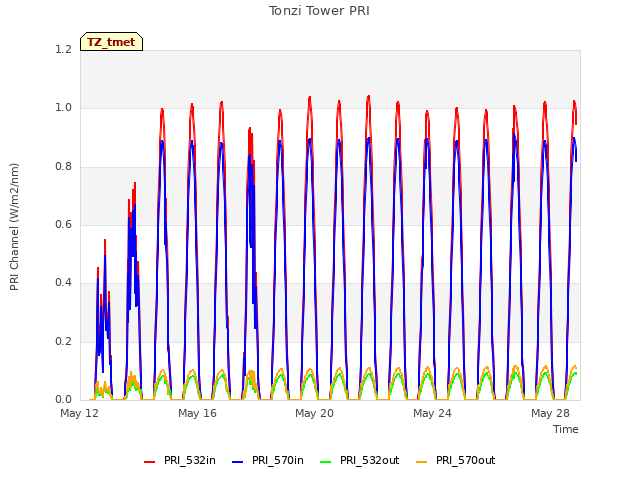
Task: Click the PRI_532in red legend swatch
Action: point(149,462)
